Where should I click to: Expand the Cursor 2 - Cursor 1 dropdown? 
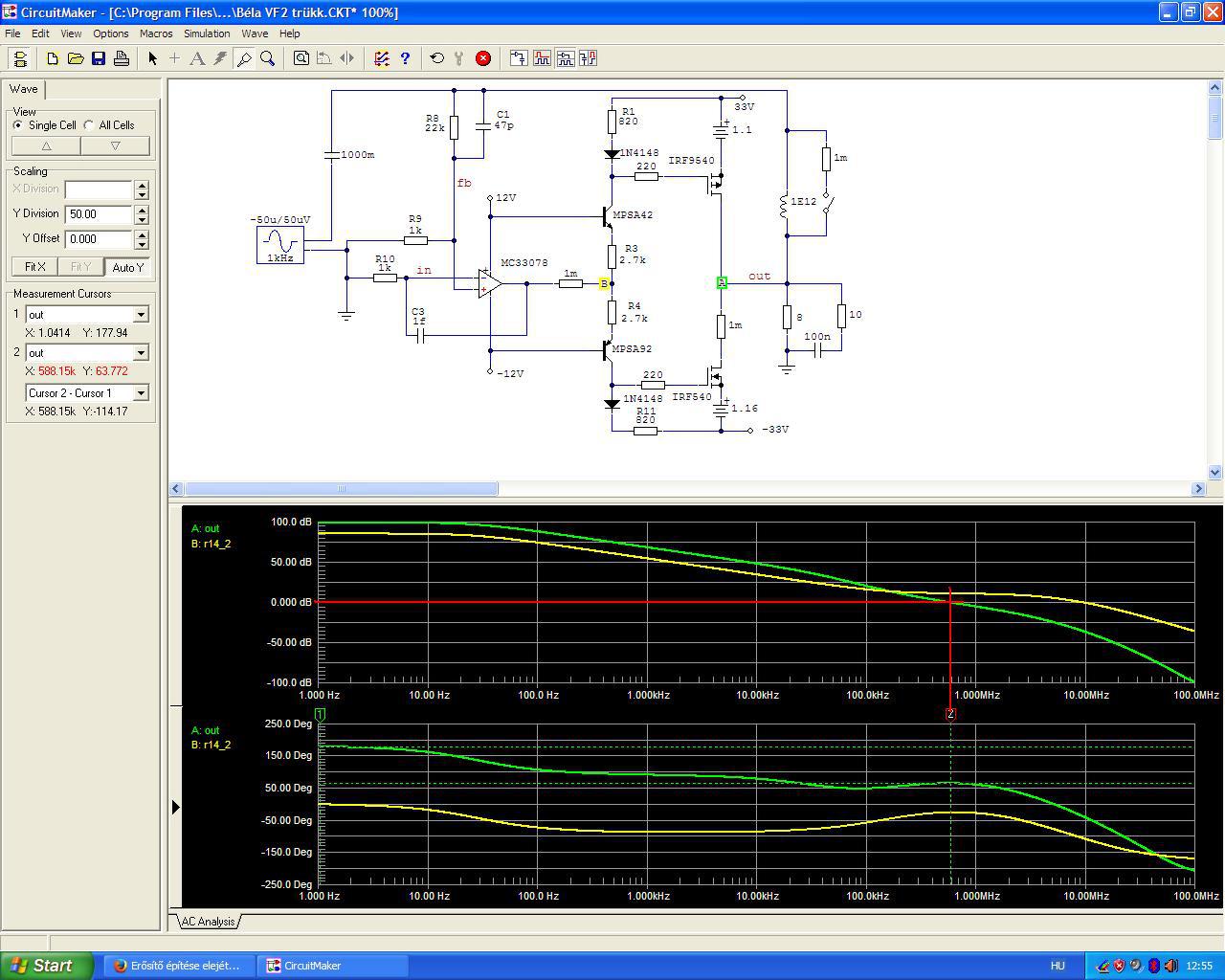click(141, 393)
